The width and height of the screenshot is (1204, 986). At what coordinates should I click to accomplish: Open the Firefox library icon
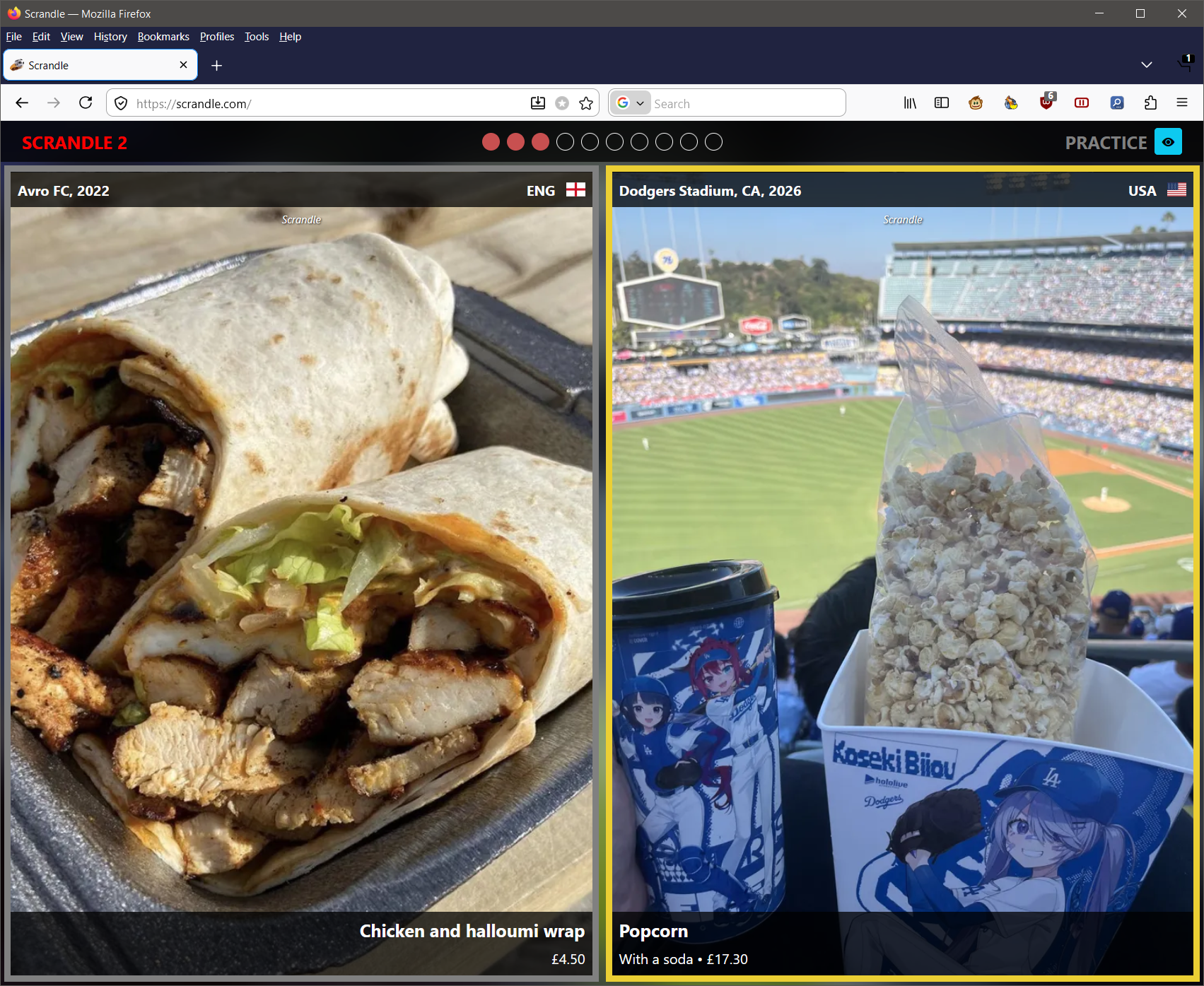point(910,103)
